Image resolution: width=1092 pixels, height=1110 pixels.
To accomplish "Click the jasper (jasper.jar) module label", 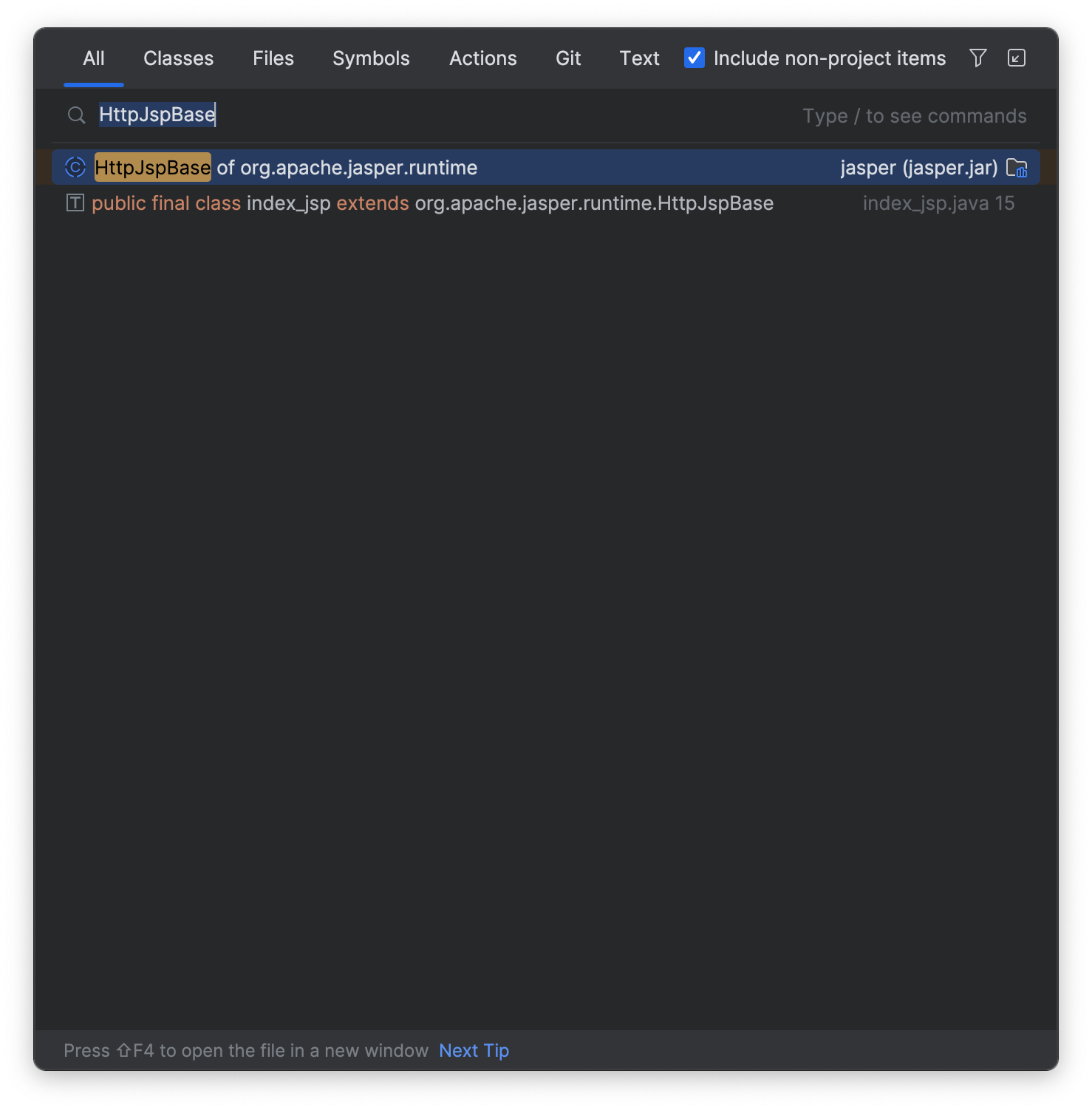I will pos(919,168).
